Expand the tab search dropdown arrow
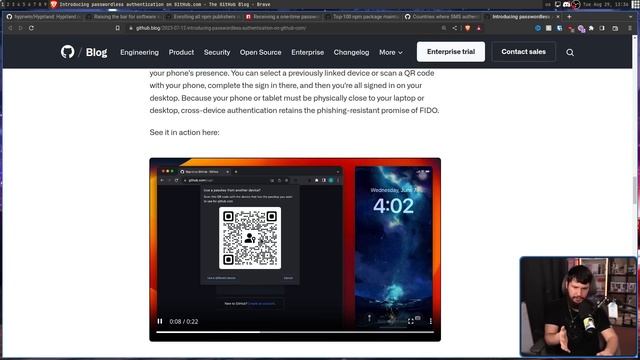This screenshot has width=640, height=360. [631, 17]
